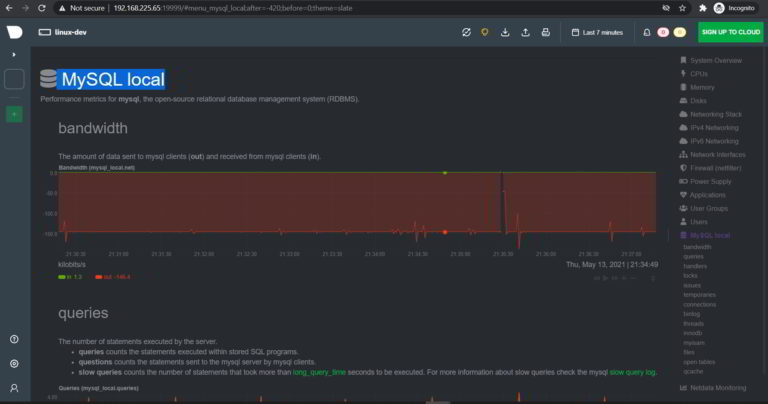Jump to innodb submenu item
Viewport: 768px width, 404px height.
[693, 333]
